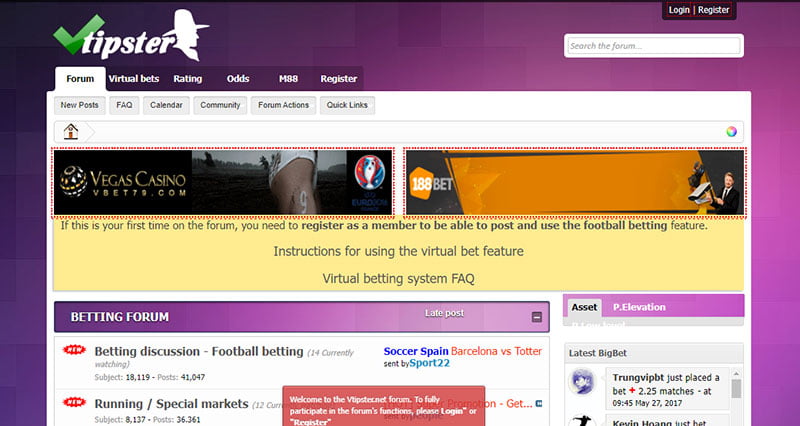The height and width of the screenshot is (426, 800).
Task: Select the Asset tab in sidebar
Action: pos(584,307)
